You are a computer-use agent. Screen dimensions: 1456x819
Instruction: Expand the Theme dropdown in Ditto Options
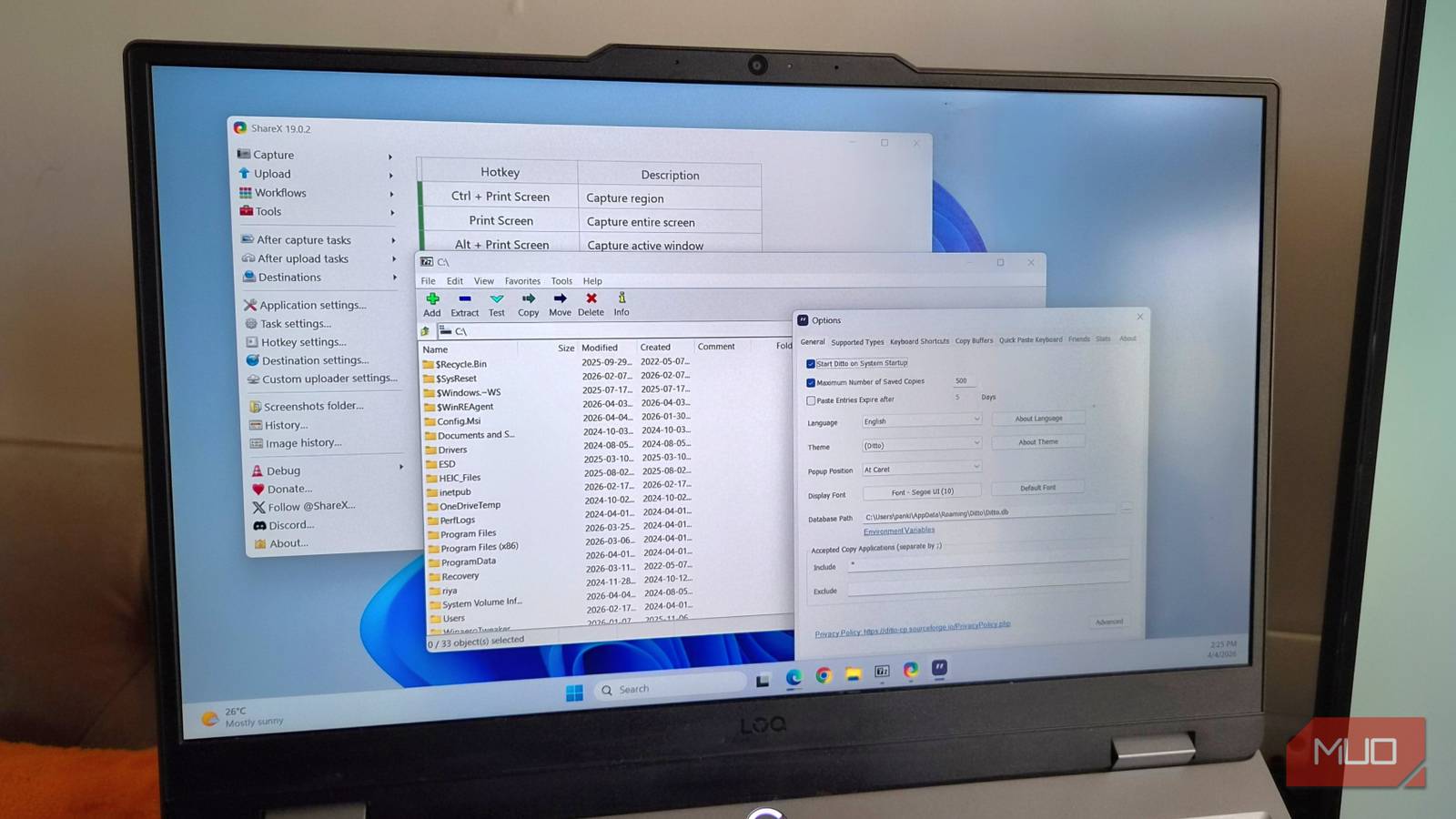point(921,445)
